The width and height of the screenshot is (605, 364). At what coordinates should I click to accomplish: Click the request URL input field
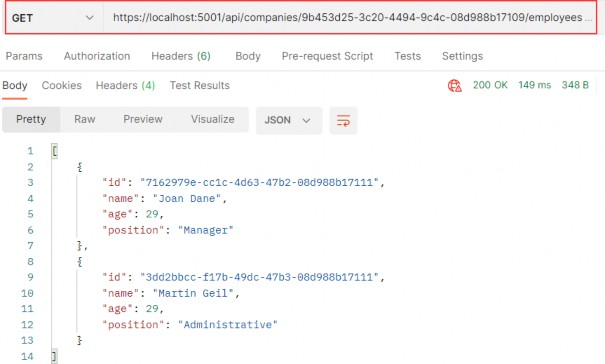point(350,18)
